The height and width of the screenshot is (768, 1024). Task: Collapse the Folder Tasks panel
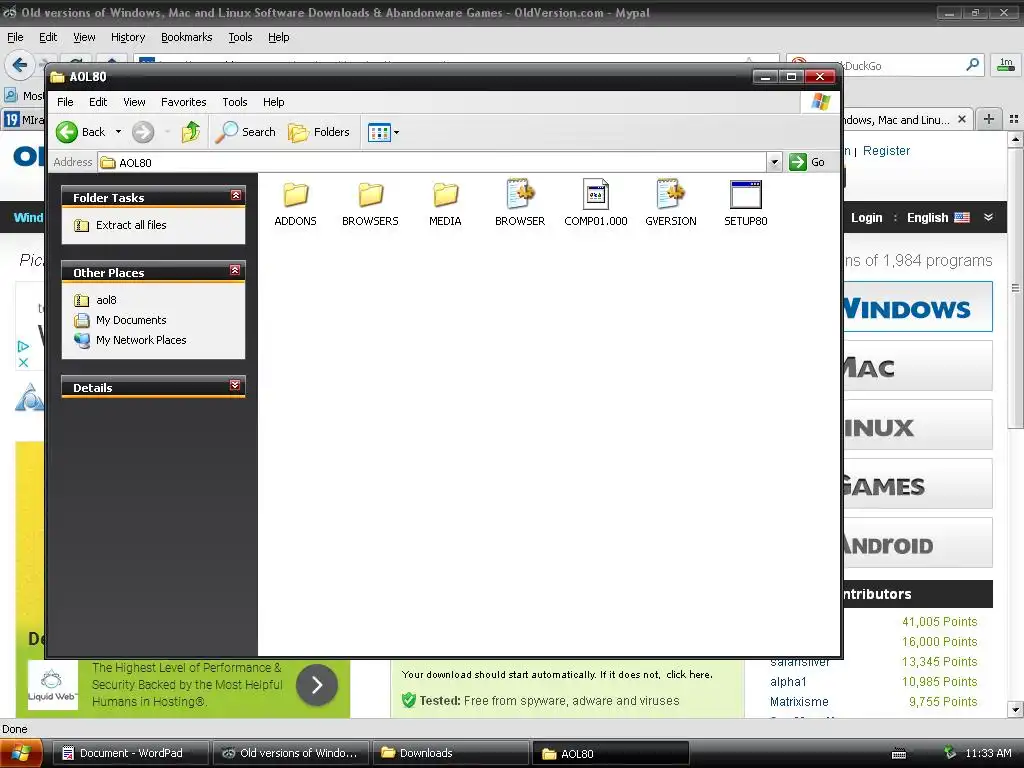point(236,195)
